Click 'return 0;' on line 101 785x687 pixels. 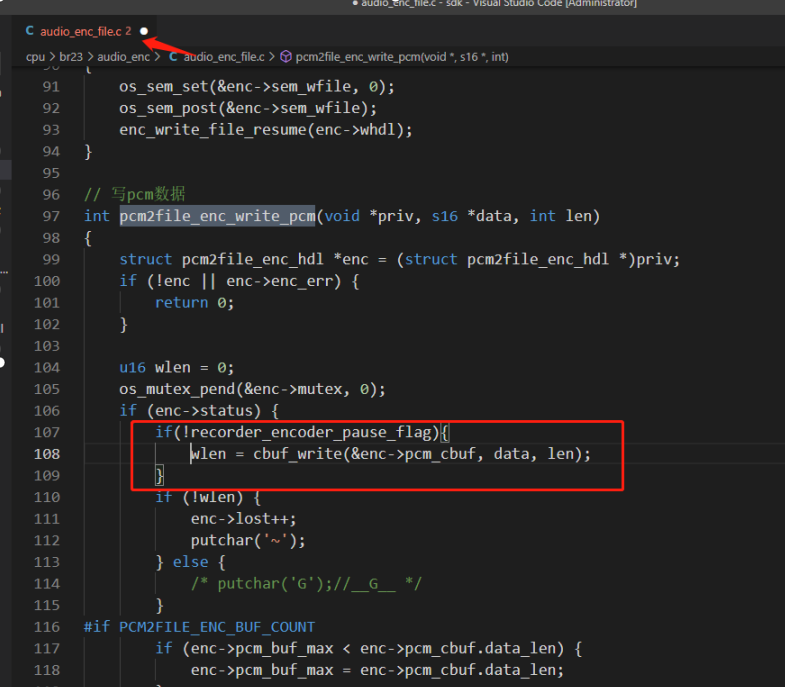[194, 303]
